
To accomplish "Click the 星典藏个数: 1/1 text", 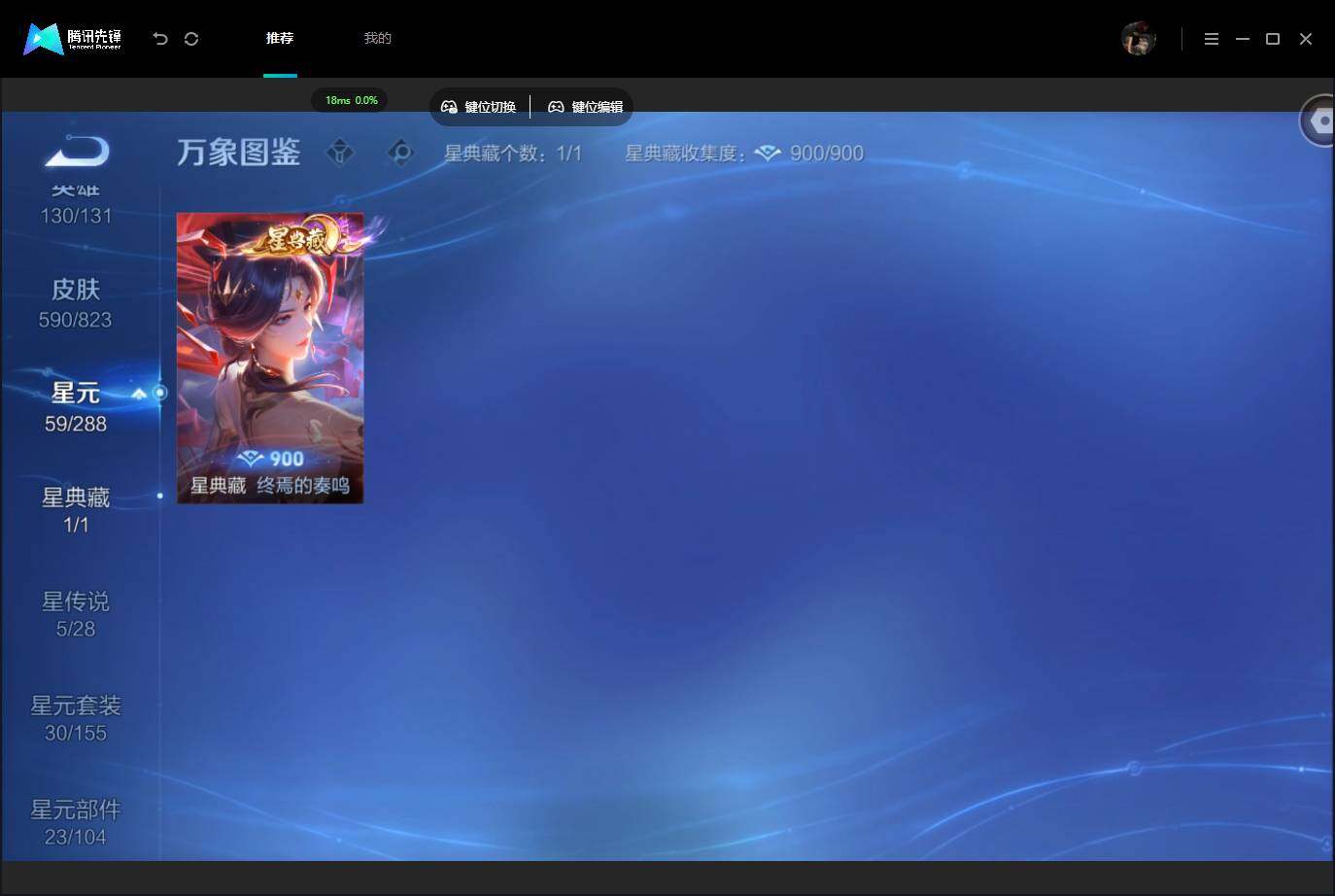I will pos(513,154).
